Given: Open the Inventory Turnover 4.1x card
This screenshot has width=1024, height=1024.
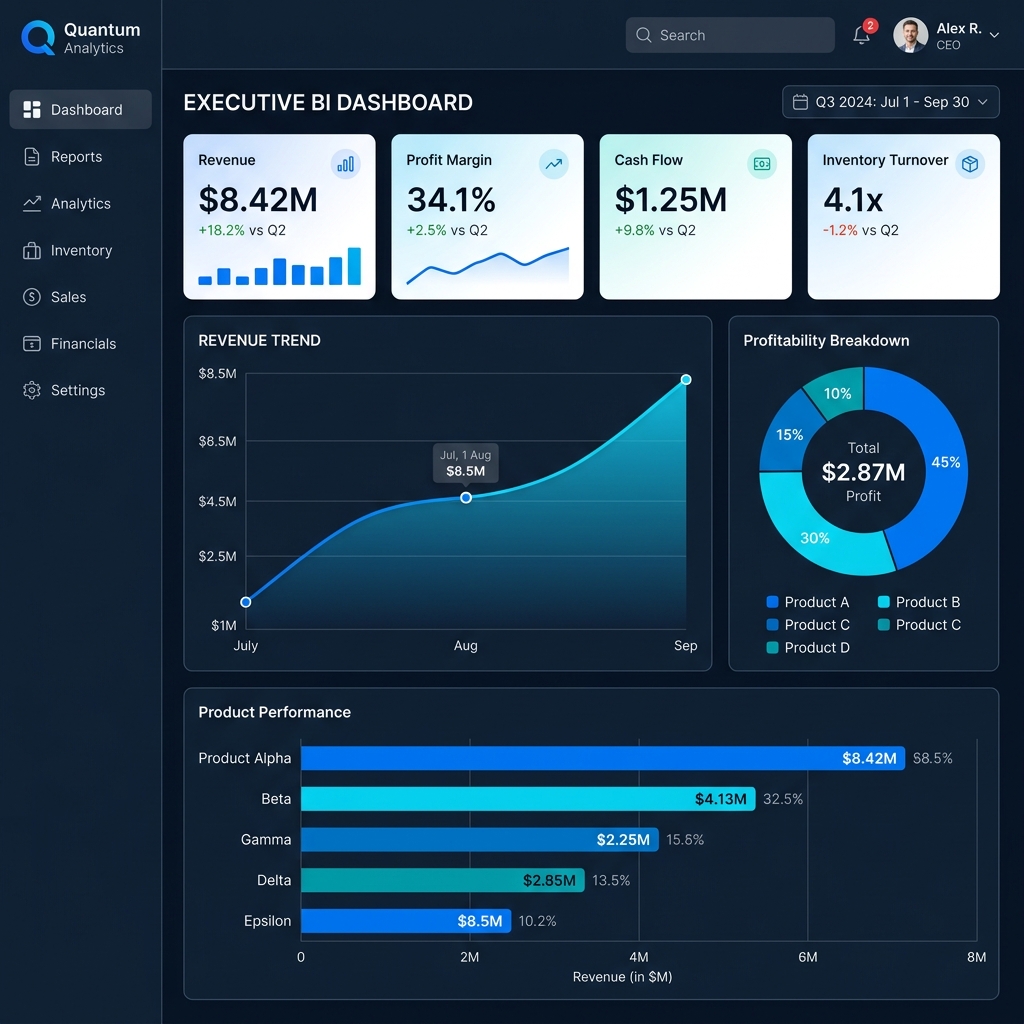Looking at the screenshot, I should tap(904, 217).
